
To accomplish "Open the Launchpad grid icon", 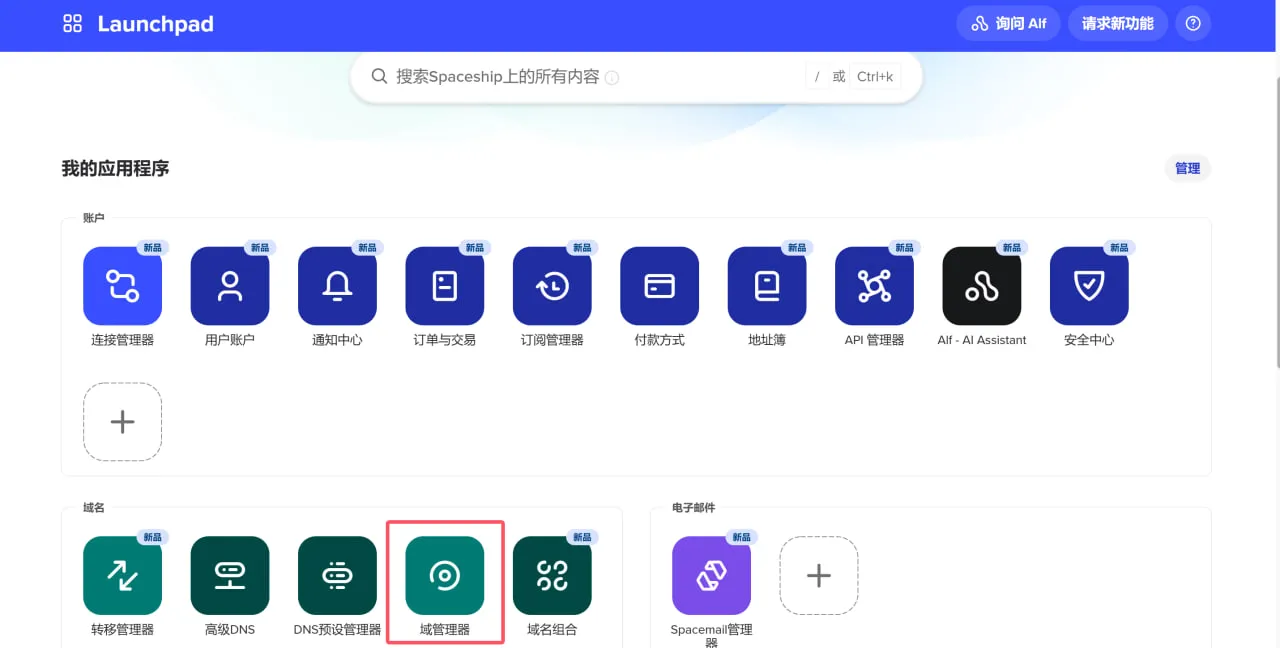I will tap(73, 24).
